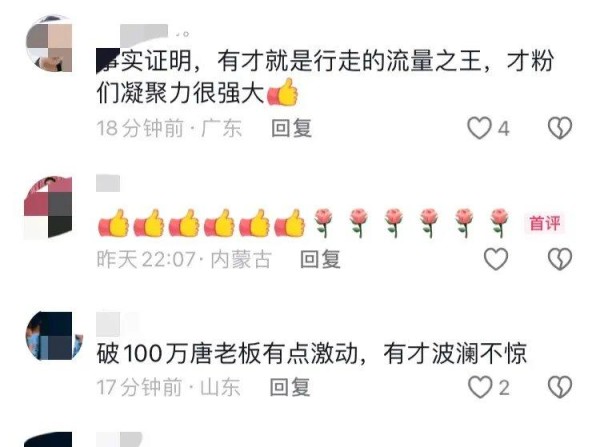Tap broken-heart dislike on the 广东 comment
Image resolution: width=600 pixels, height=447 pixels.
pyautogui.click(x=560, y=128)
